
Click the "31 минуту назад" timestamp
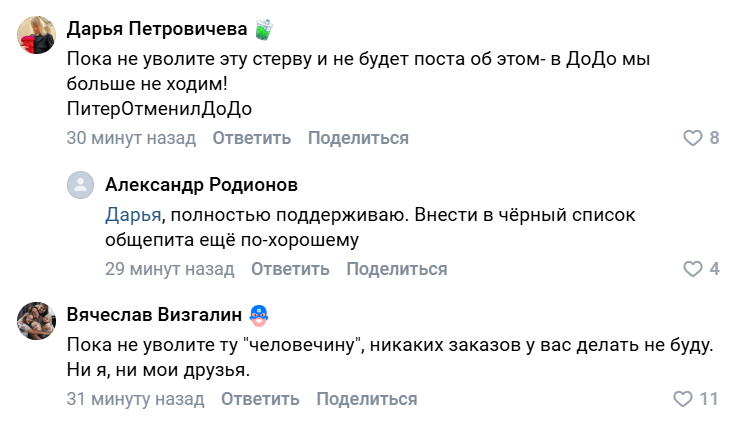[x=135, y=399]
